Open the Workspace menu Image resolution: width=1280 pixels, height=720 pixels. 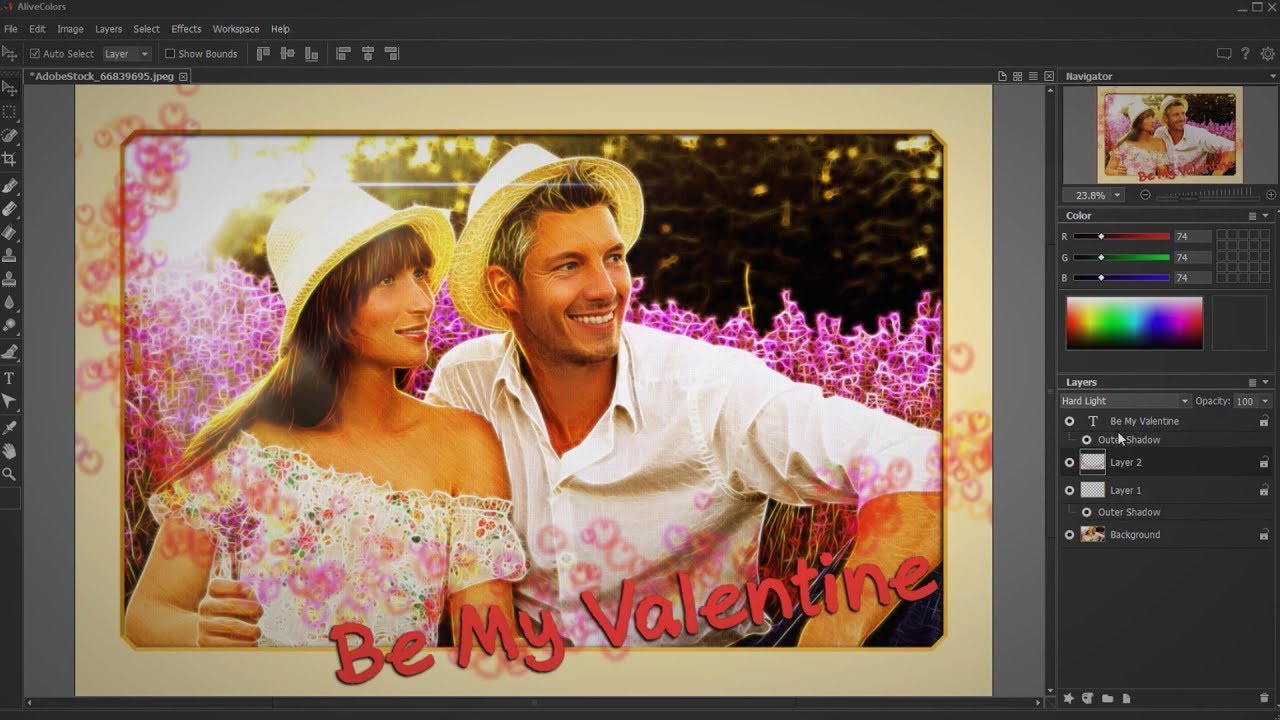(236, 29)
